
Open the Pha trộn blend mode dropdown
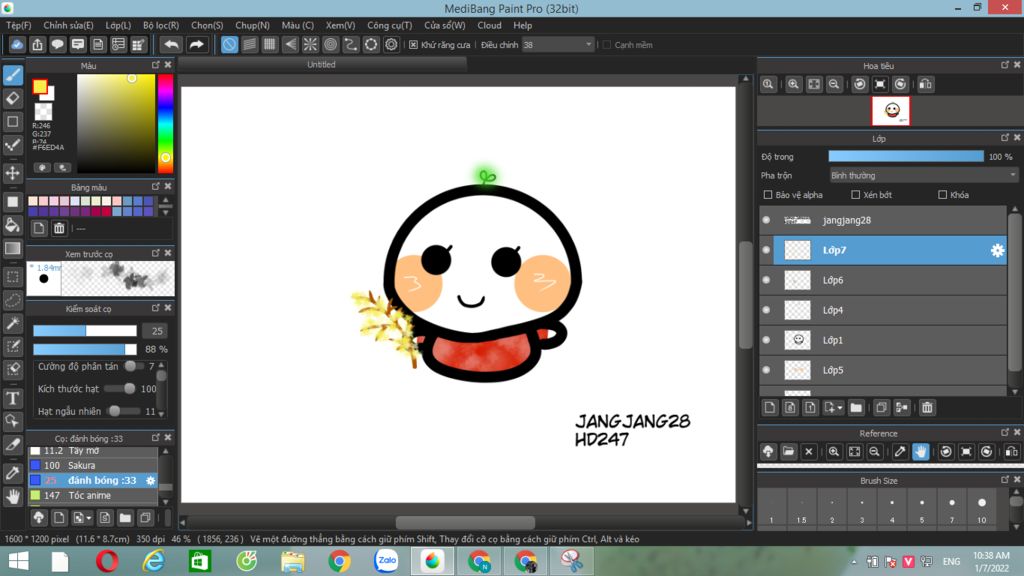pos(923,175)
